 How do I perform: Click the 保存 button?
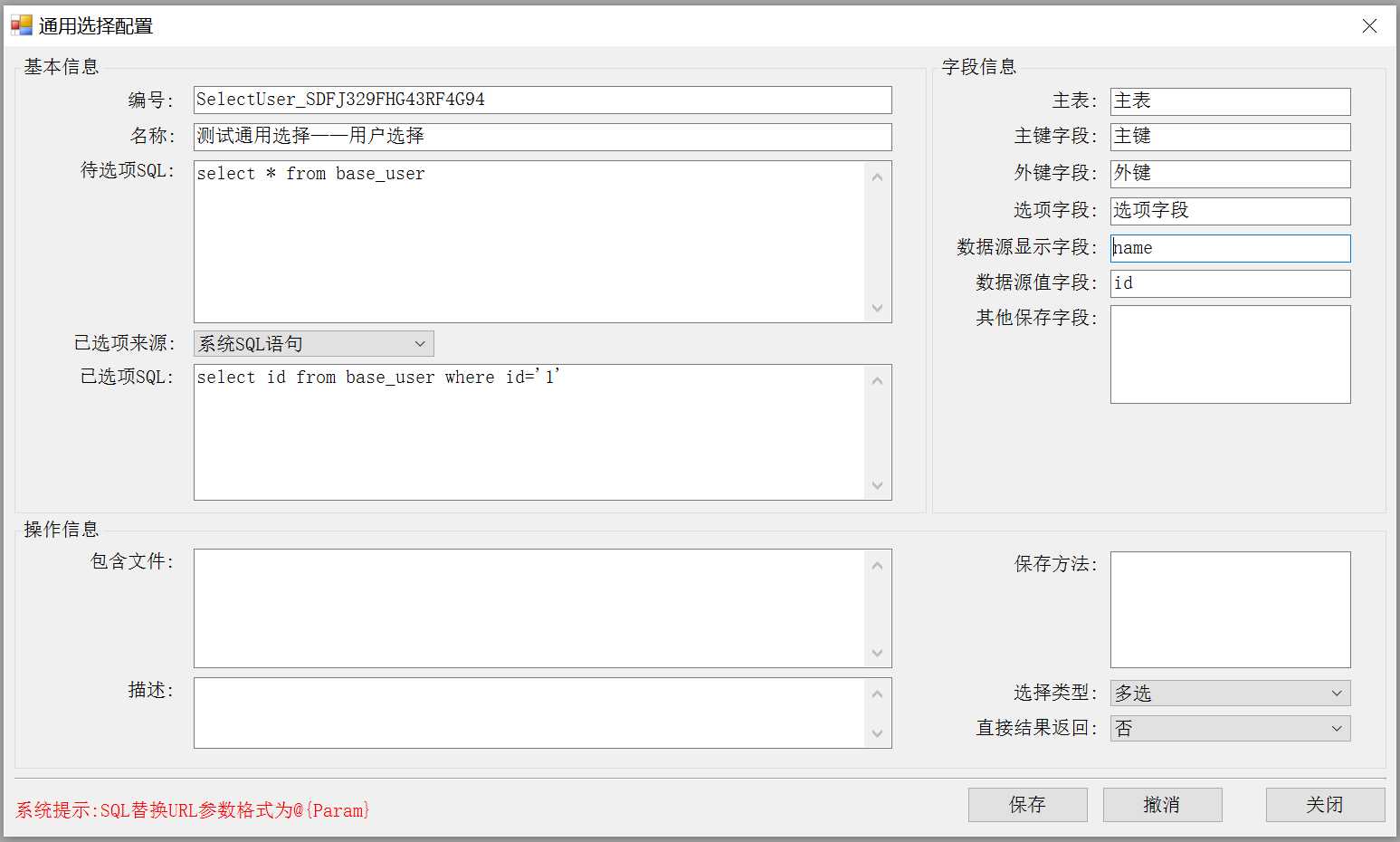tap(1027, 805)
